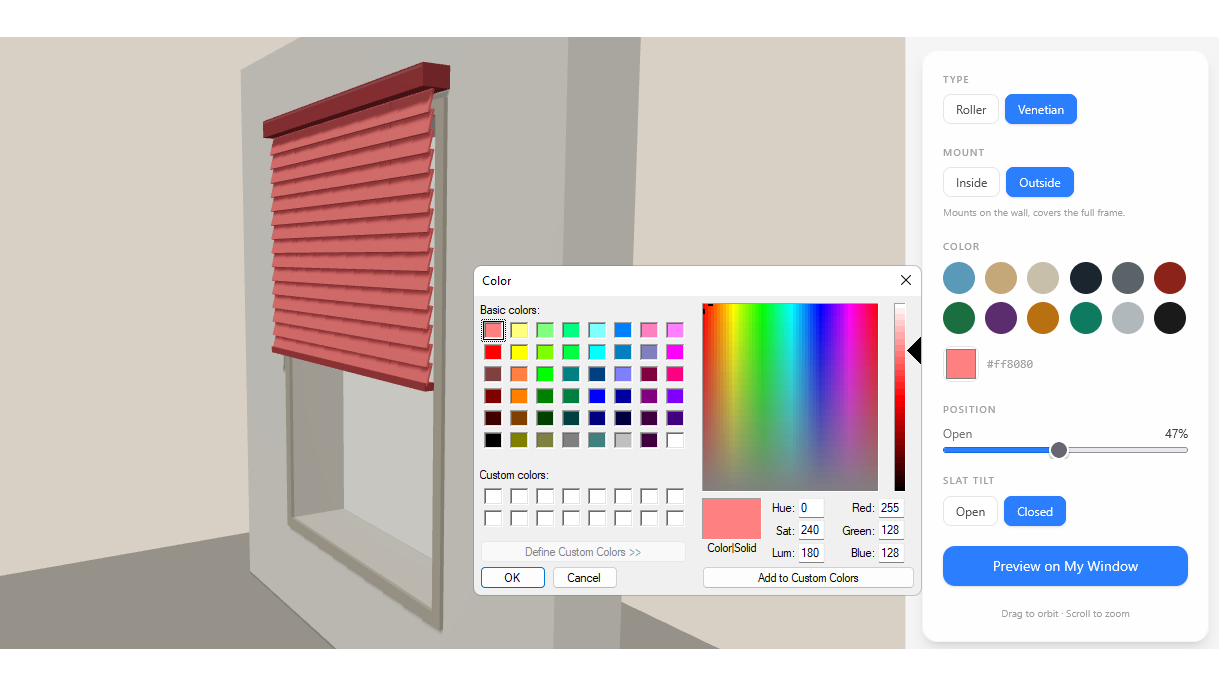
Task: Close the Color dialog with the X
Action: tap(906, 281)
